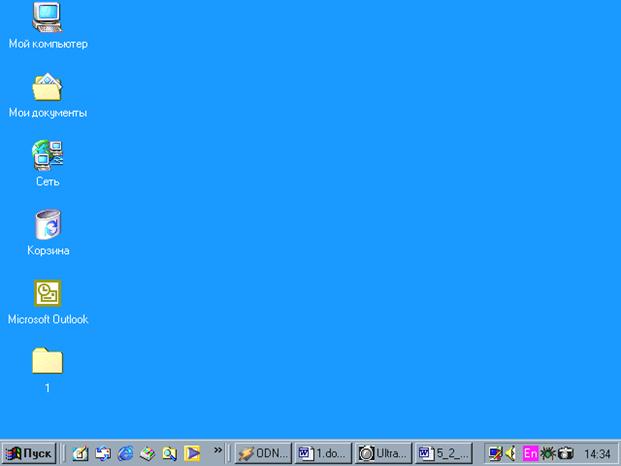This screenshot has width=621, height=466.
Task: Switch to the Ultra... taskbar window
Action: point(383,453)
